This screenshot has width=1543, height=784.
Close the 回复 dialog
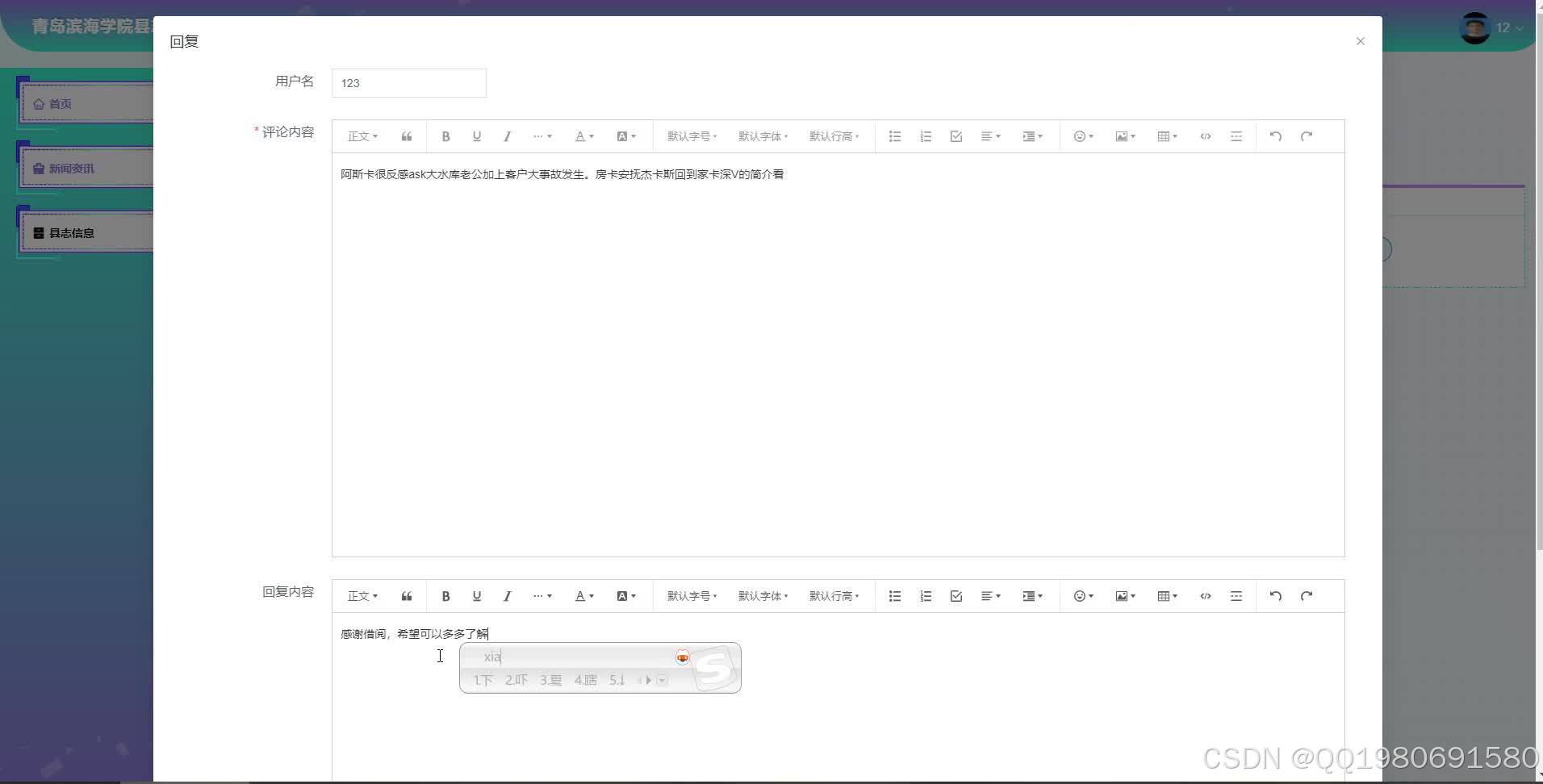pyautogui.click(x=1361, y=41)
